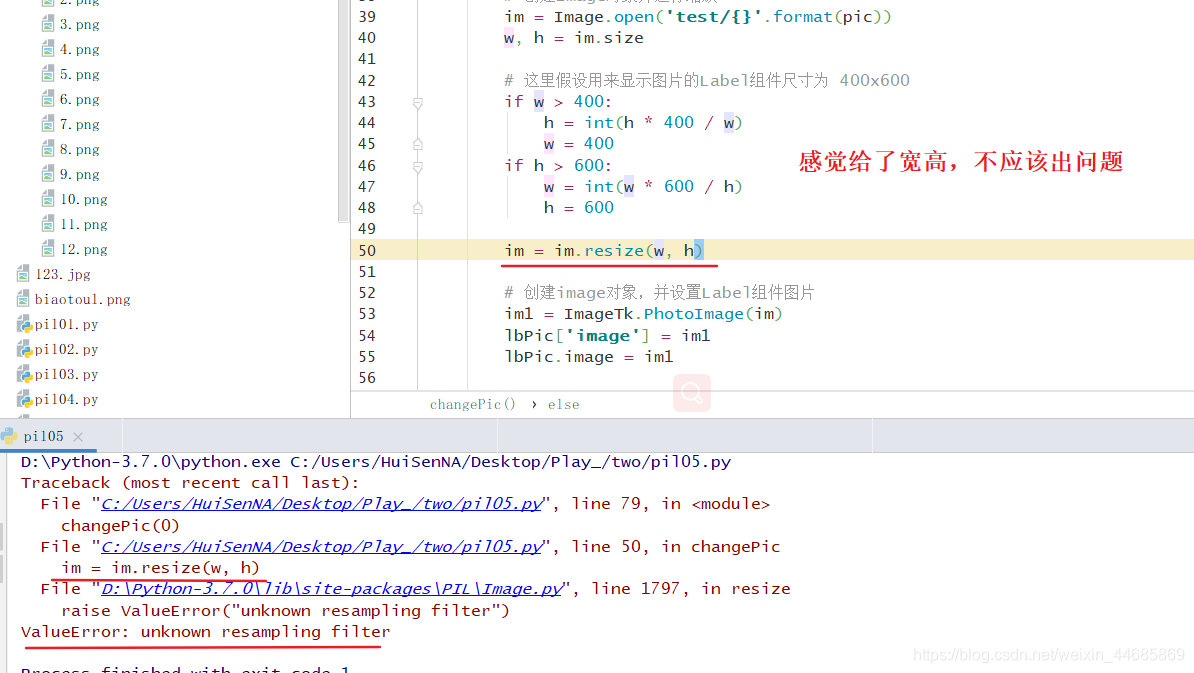Viewport: 1194px width, 673px height.
Task: Click the biaotoul.png image icon
Action: 22,298
